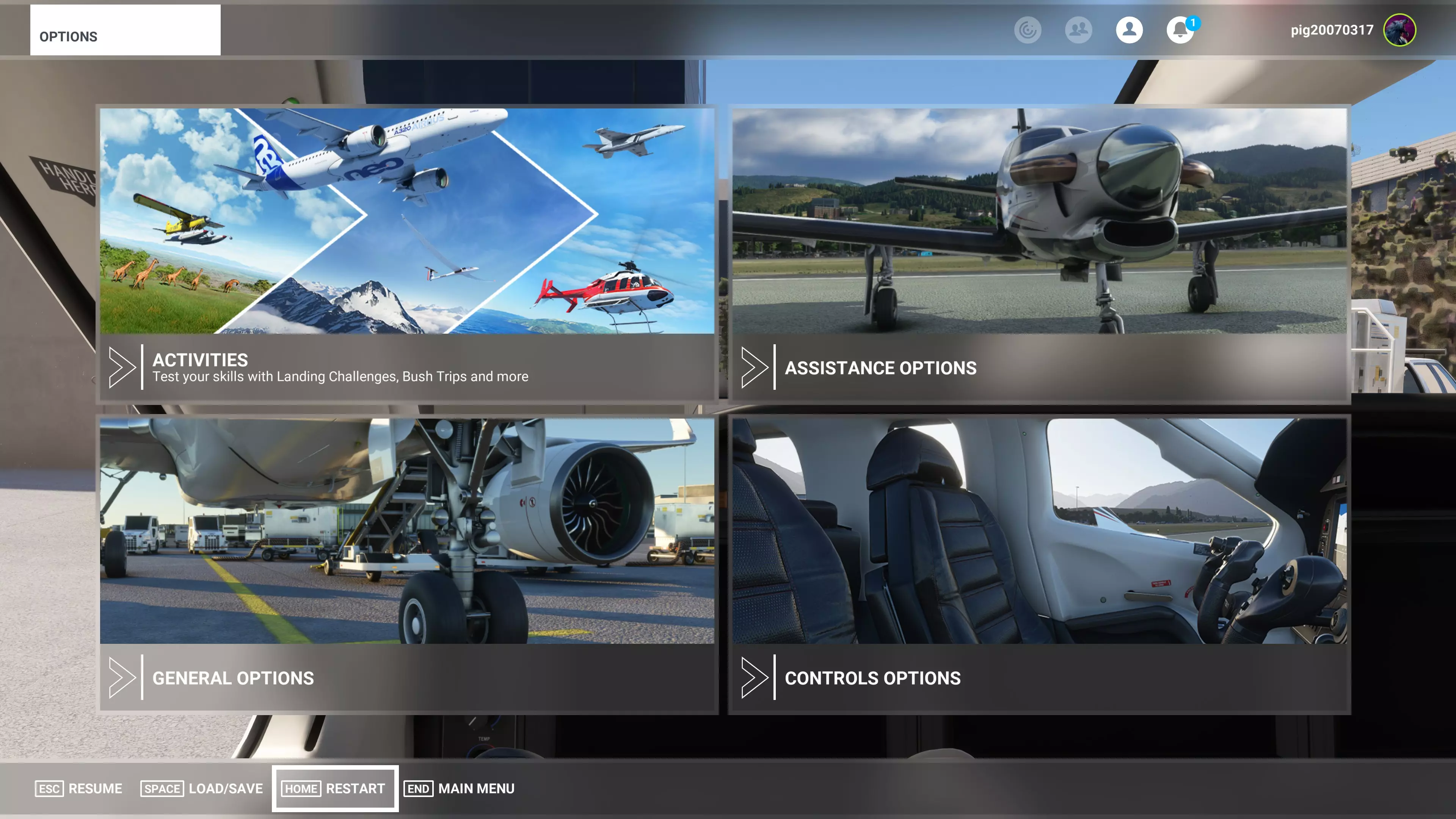Click LOAD/SAVE in bottom bar
This screenshot has height=819, width=1456.
coord(226,789)
